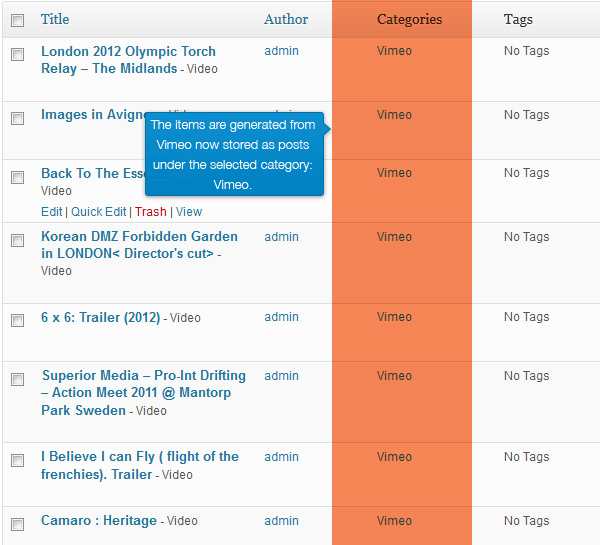600x545 pixels.
Task: Check the 6 x 6: Trailer row
Action: [17, 320]
